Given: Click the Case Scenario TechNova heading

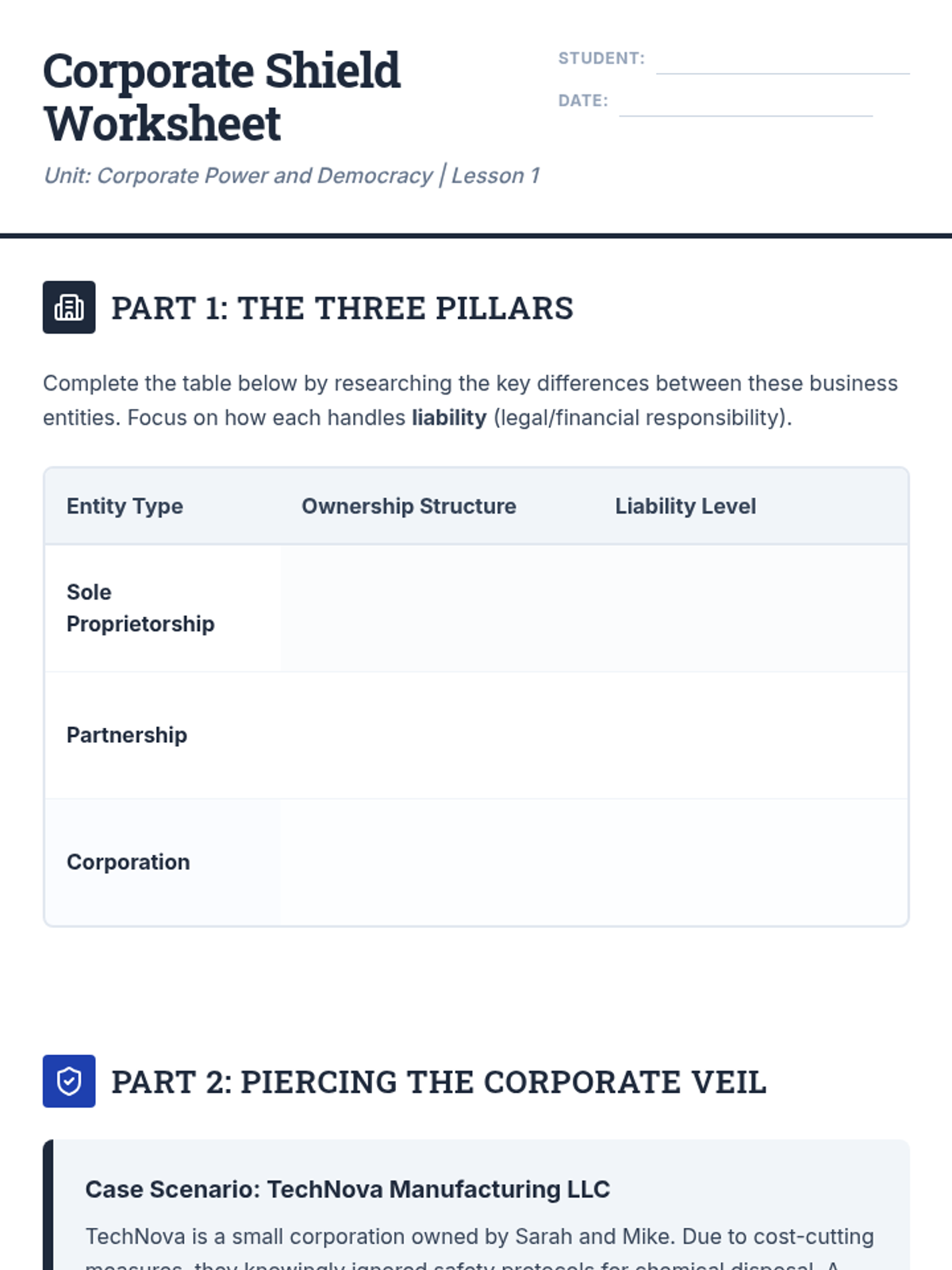Looking at the screenshot, I should (x=347, y=1189).
